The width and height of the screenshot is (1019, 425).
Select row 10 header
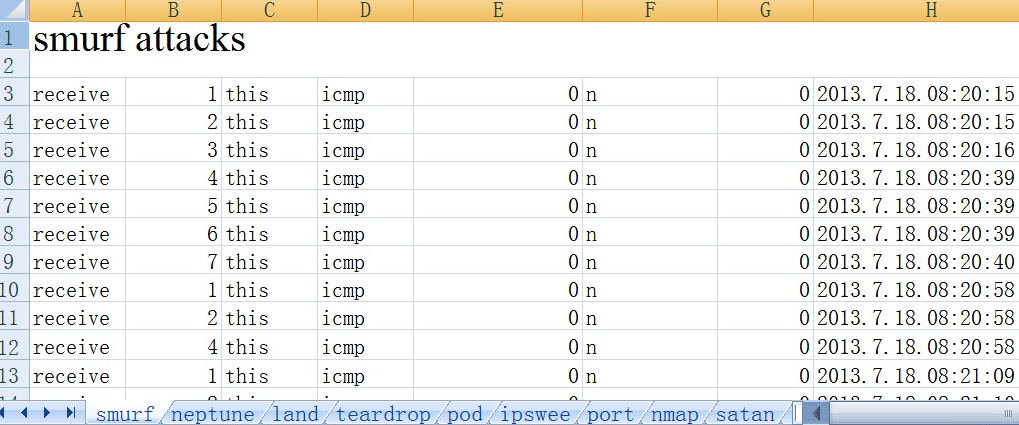[14, 289]
